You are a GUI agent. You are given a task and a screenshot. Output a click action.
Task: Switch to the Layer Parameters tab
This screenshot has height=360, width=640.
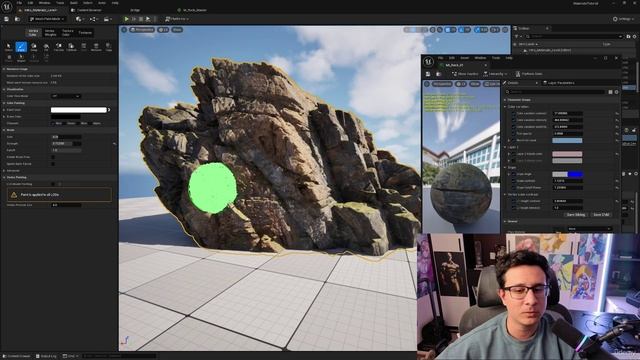point(559,83)
